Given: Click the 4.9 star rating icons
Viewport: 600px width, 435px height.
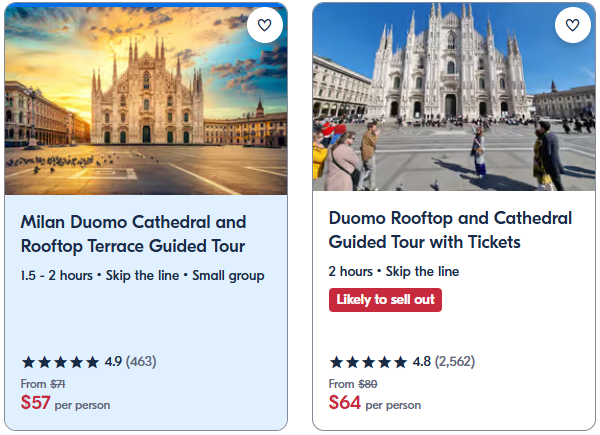Looking at the screenshot, I should [60, 362].
